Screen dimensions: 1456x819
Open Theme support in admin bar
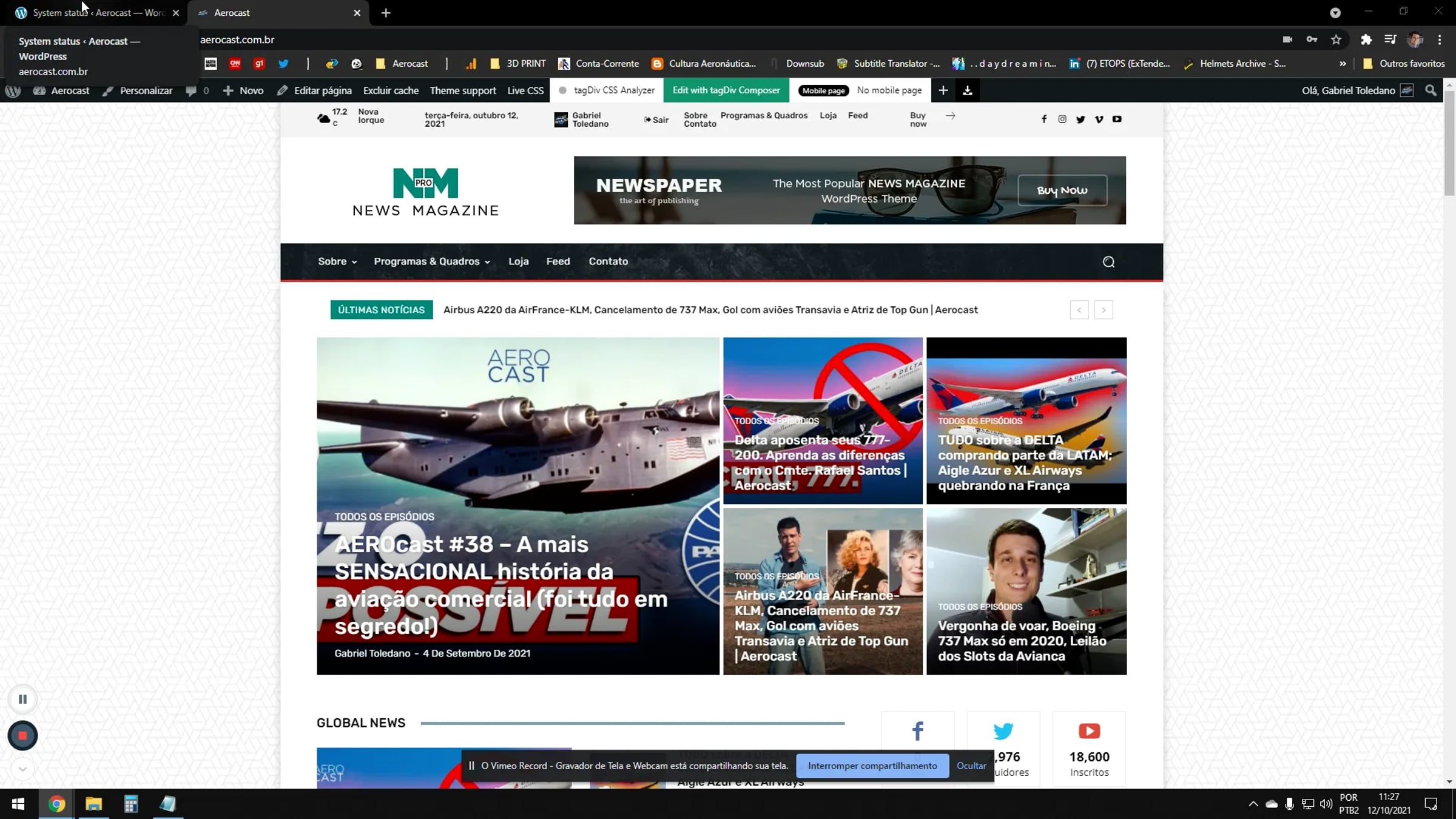click(x=463, y=90)
